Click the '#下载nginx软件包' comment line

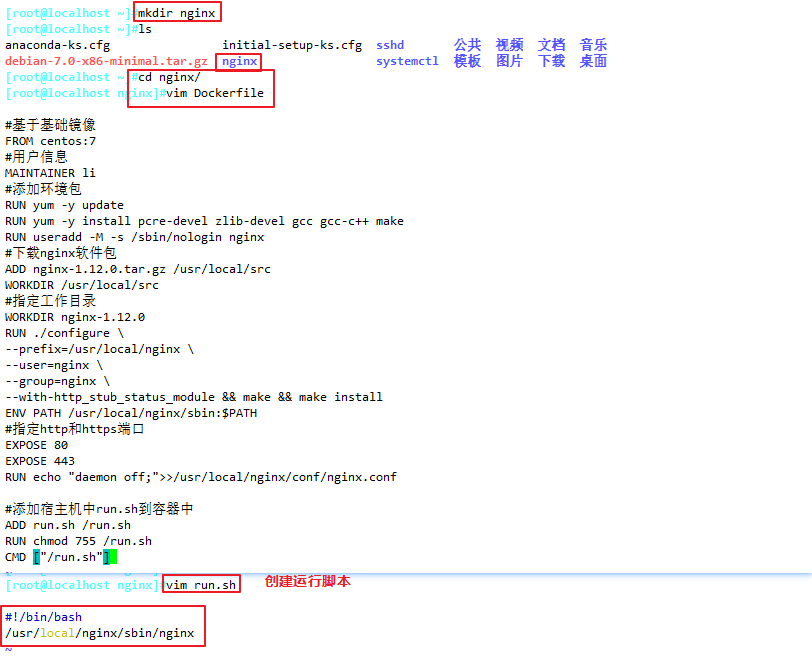(61, 253)
